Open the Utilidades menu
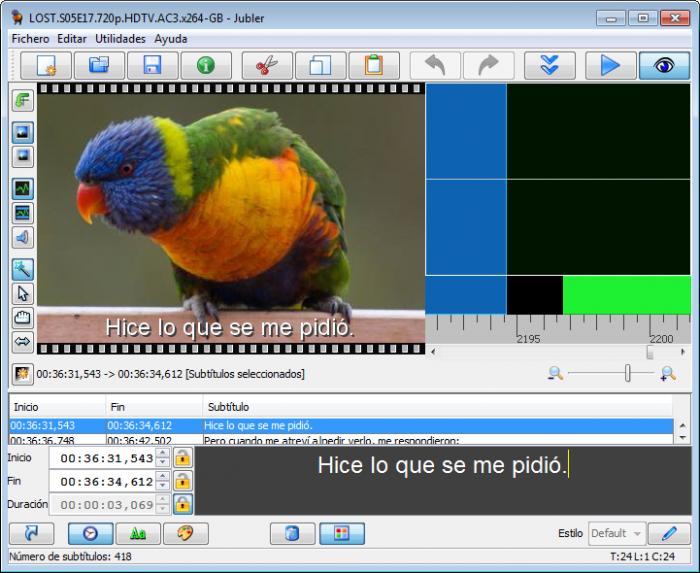 tap(120, 38)
